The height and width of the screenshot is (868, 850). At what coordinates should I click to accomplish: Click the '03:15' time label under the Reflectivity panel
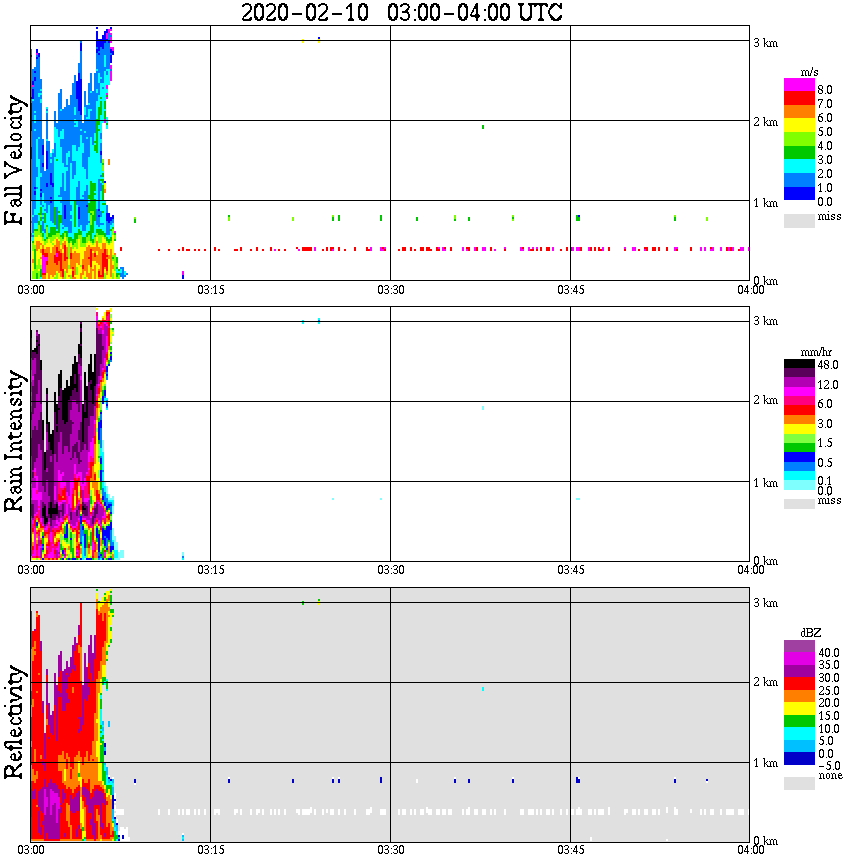[210, 850]
